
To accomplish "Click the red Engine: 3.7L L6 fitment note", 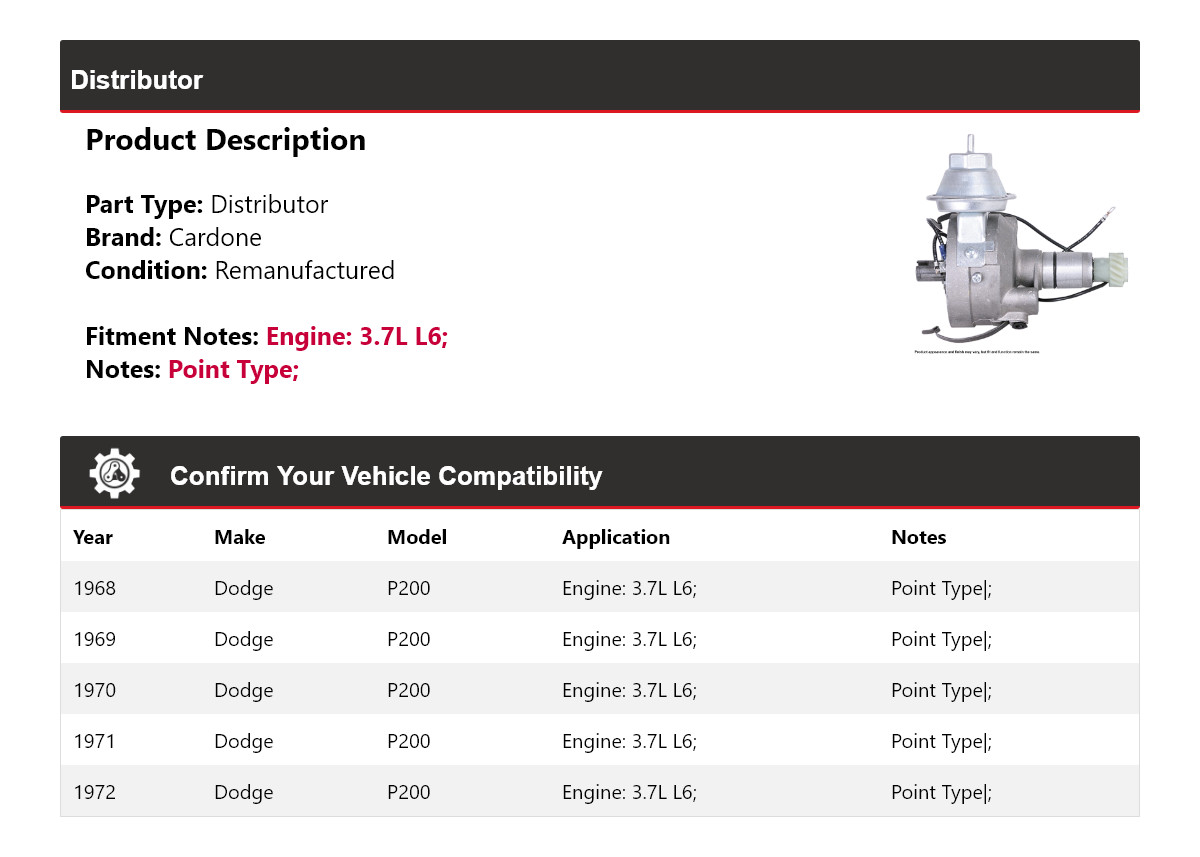I will 357,337.
